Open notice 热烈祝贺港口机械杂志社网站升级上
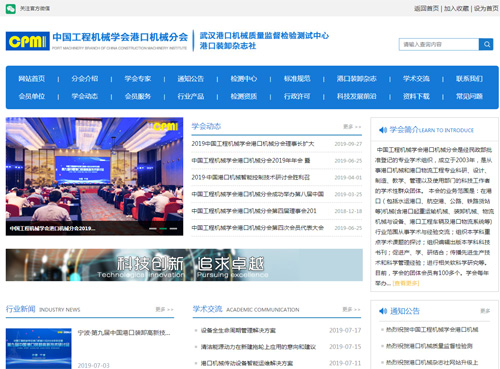The width and height of the screenshot is (500, 369). click(432, 362)
